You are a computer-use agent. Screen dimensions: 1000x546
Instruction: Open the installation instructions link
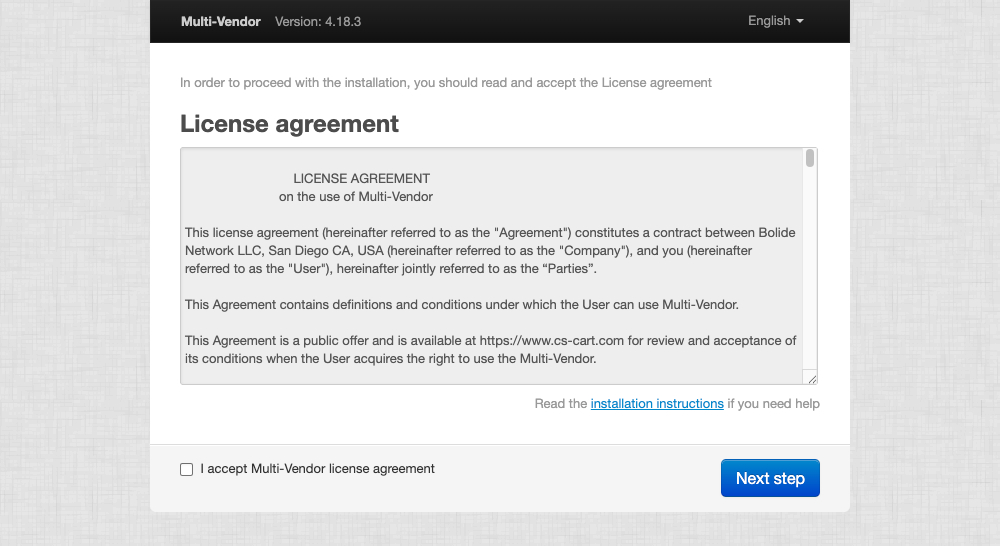point(657,404)
